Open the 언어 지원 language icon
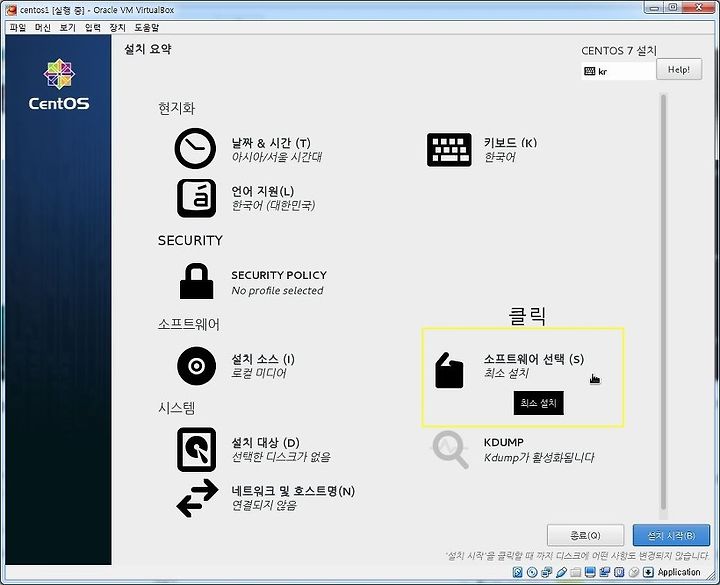 [x=197, y=198]
